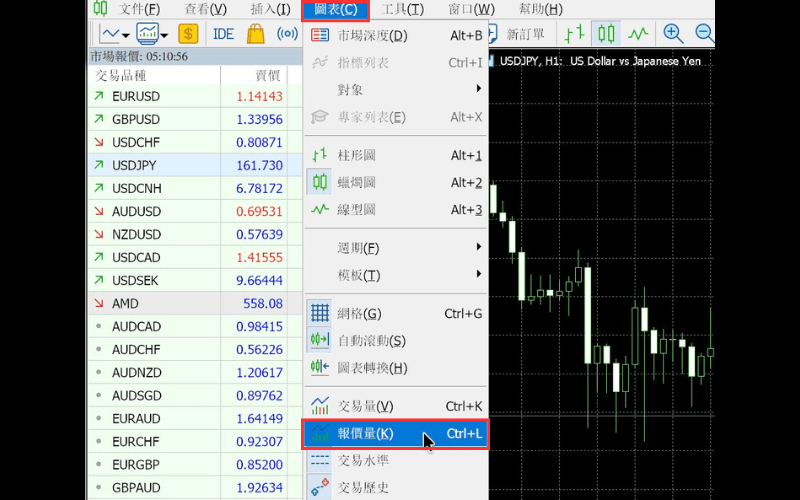The width and height of the screenshot is (800, 500).
Task: Toggle 交易水準 trade levels
Action: (396, 461)
